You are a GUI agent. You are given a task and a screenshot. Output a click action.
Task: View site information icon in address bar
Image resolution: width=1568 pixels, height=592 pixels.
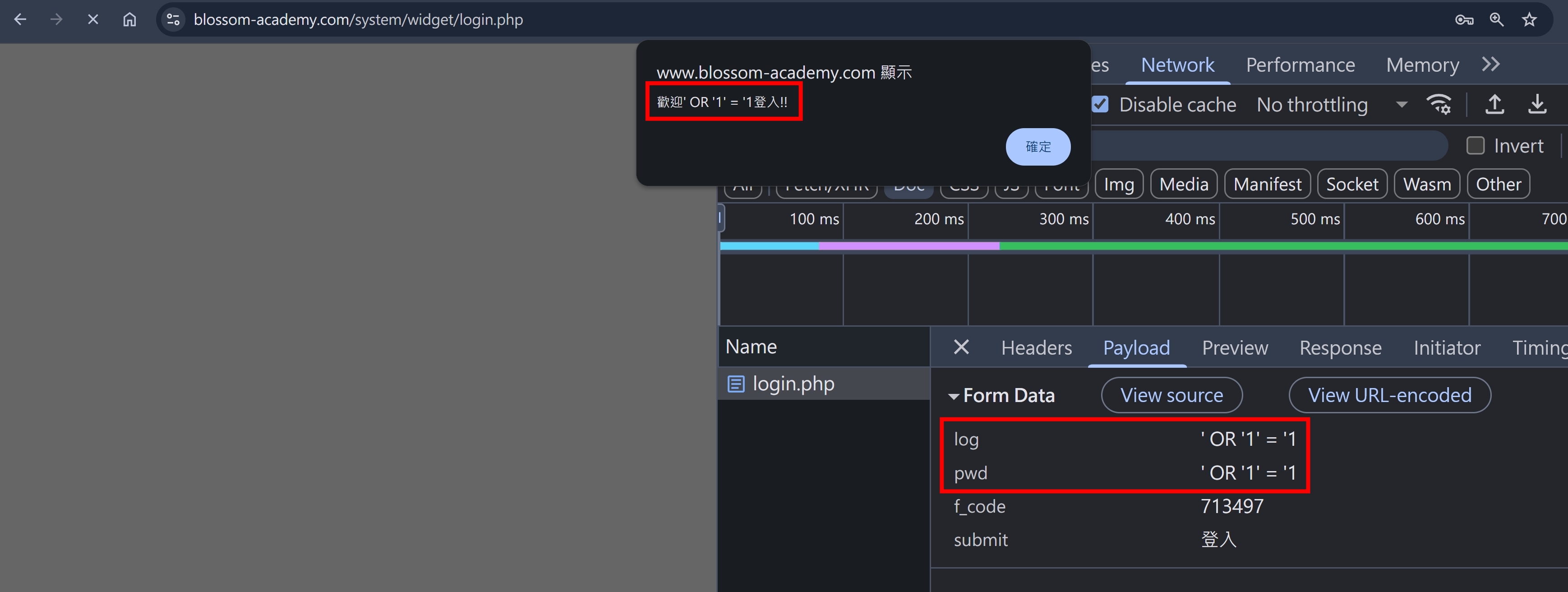pyautogui.click(x=174, y=19)
